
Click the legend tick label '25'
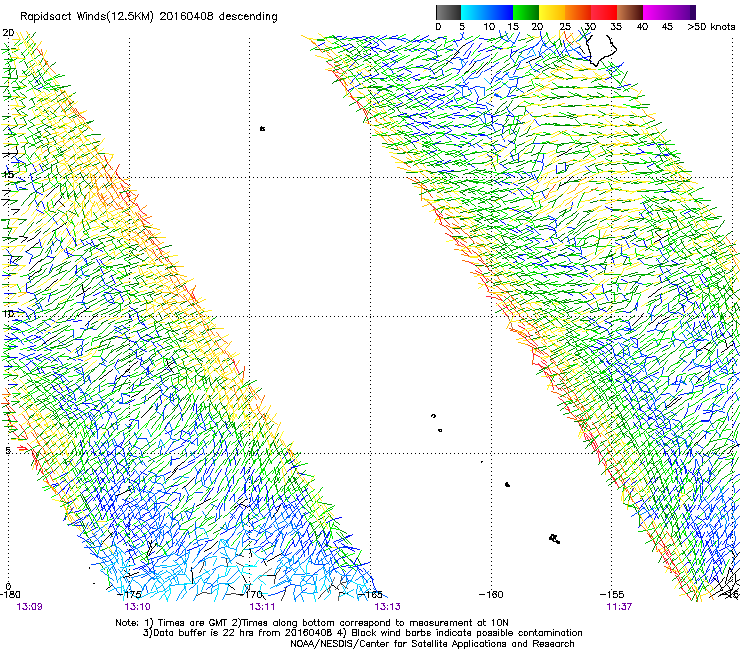[x=565, y=27]
